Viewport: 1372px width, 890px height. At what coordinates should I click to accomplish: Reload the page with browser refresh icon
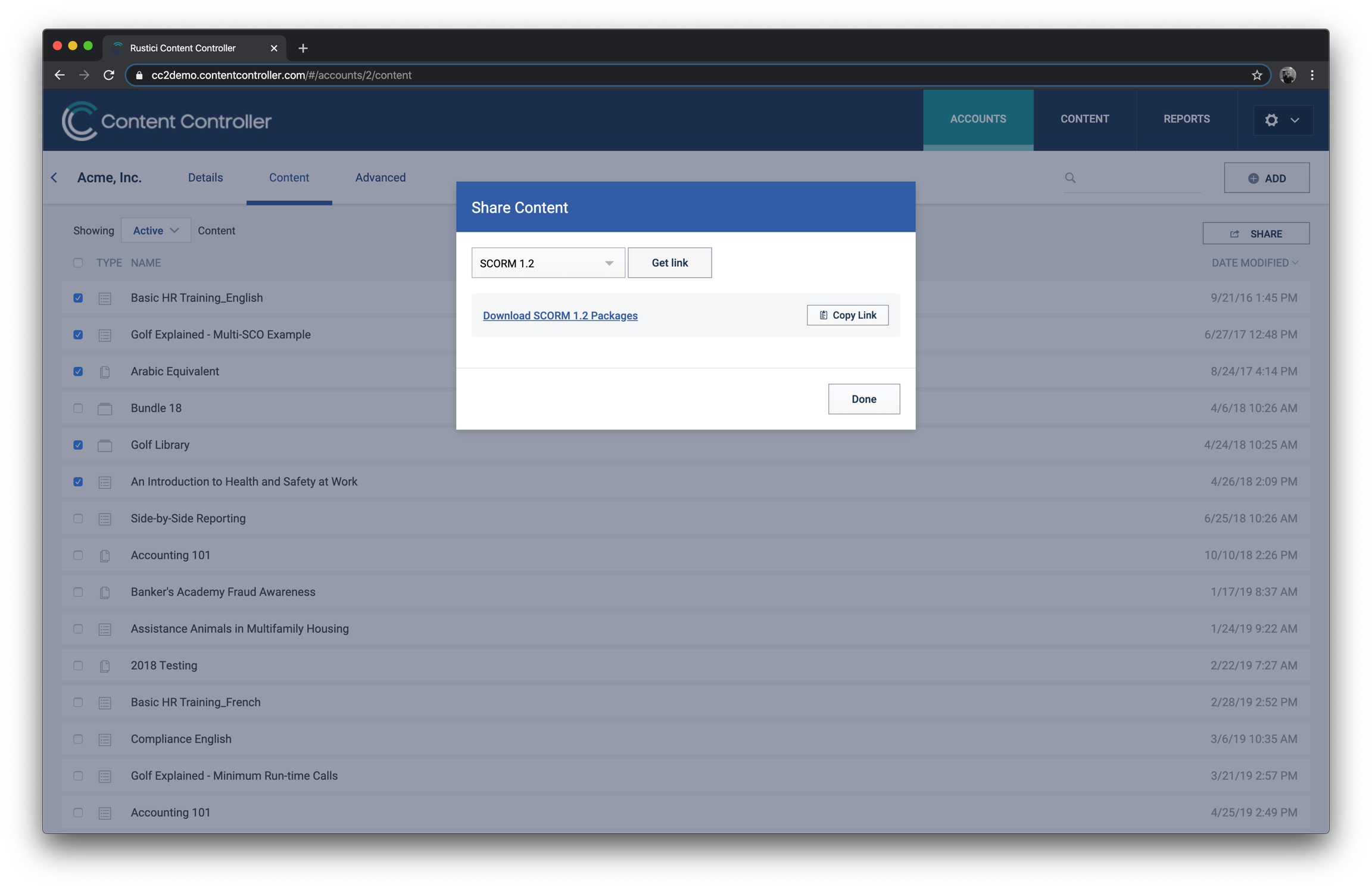point(109,75)
